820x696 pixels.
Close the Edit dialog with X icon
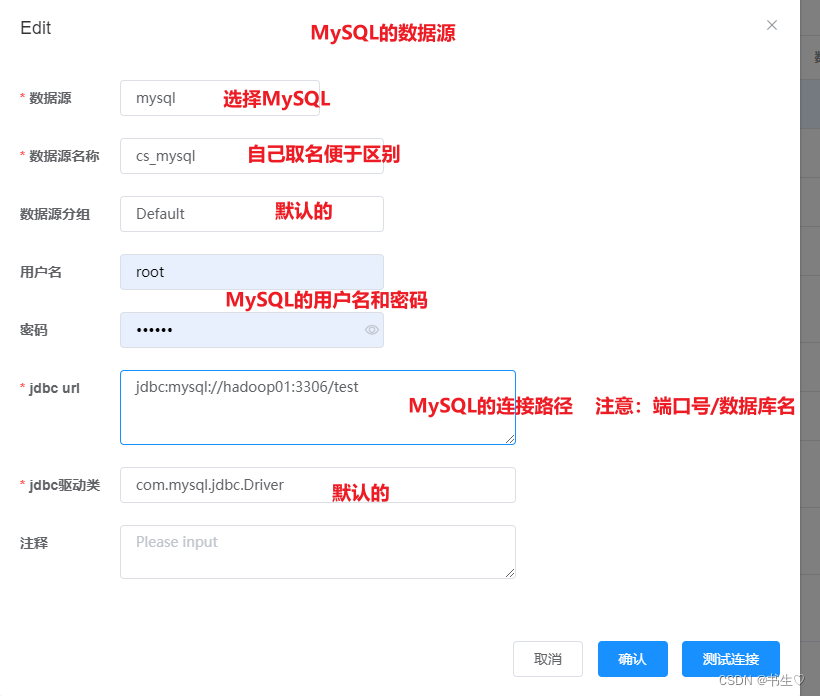point(771,25)
